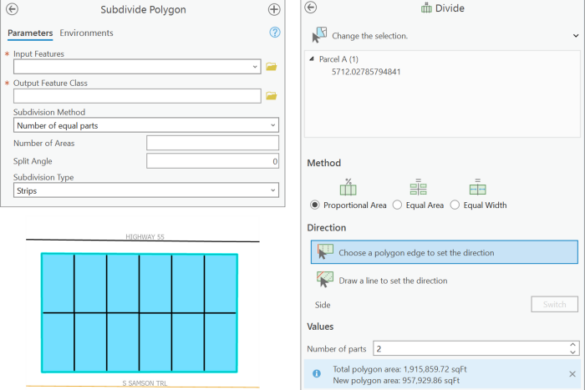
Task: Switch to the Environments tab
Action: click(x=86, y=33)
